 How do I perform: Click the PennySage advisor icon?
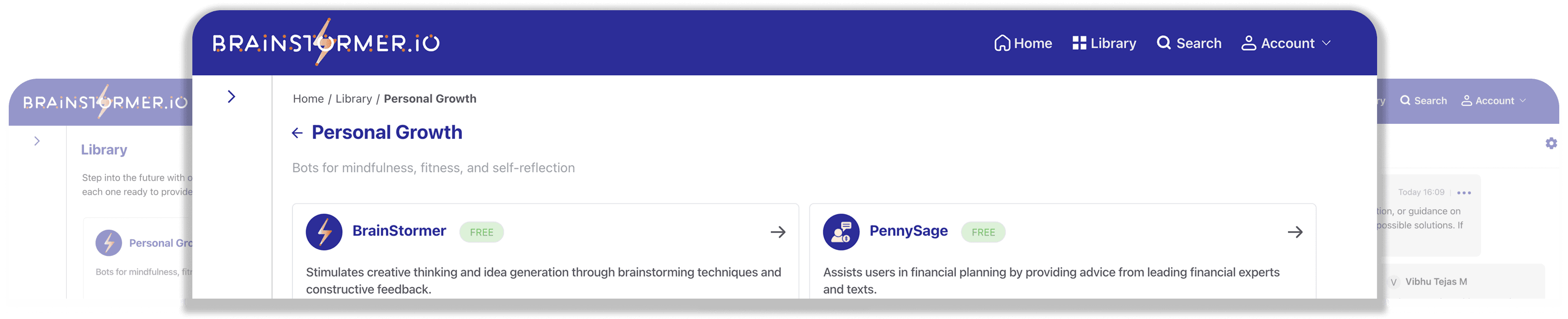tap(841, 232)
